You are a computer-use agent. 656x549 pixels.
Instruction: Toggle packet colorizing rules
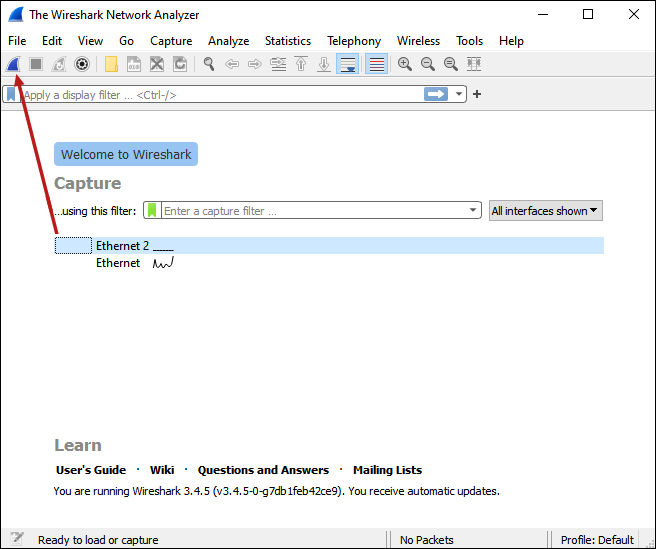tap(376, 64)
